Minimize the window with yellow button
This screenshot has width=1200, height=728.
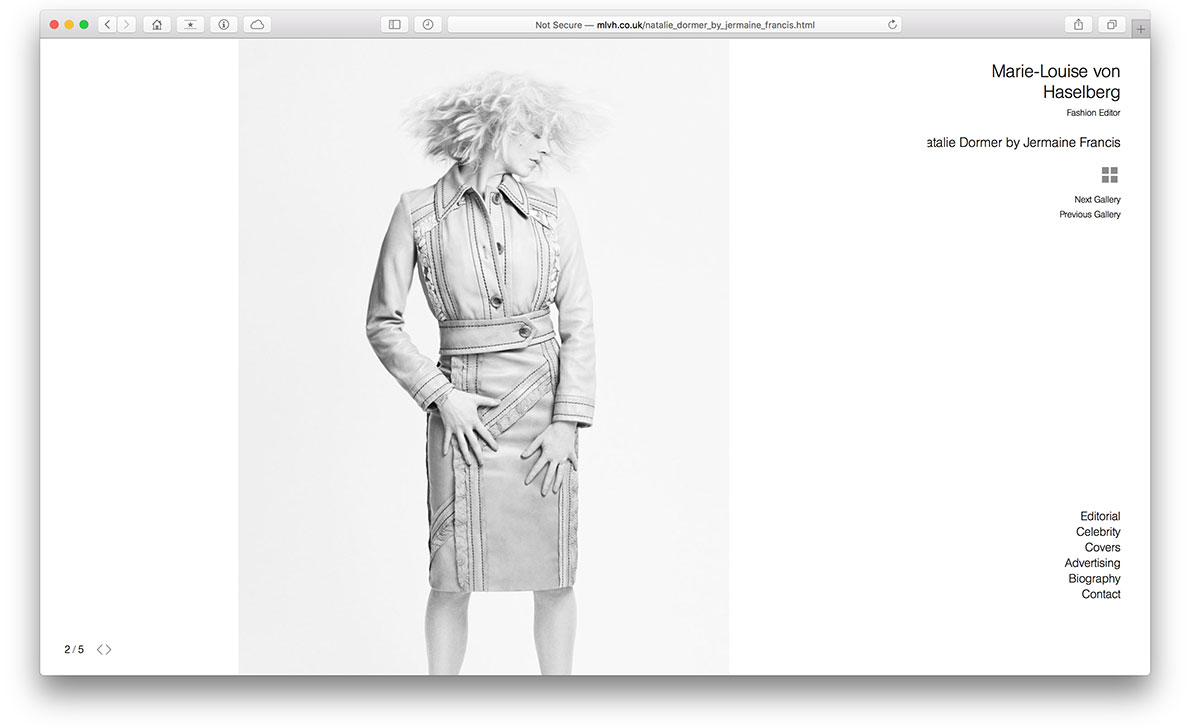(69, 25)
